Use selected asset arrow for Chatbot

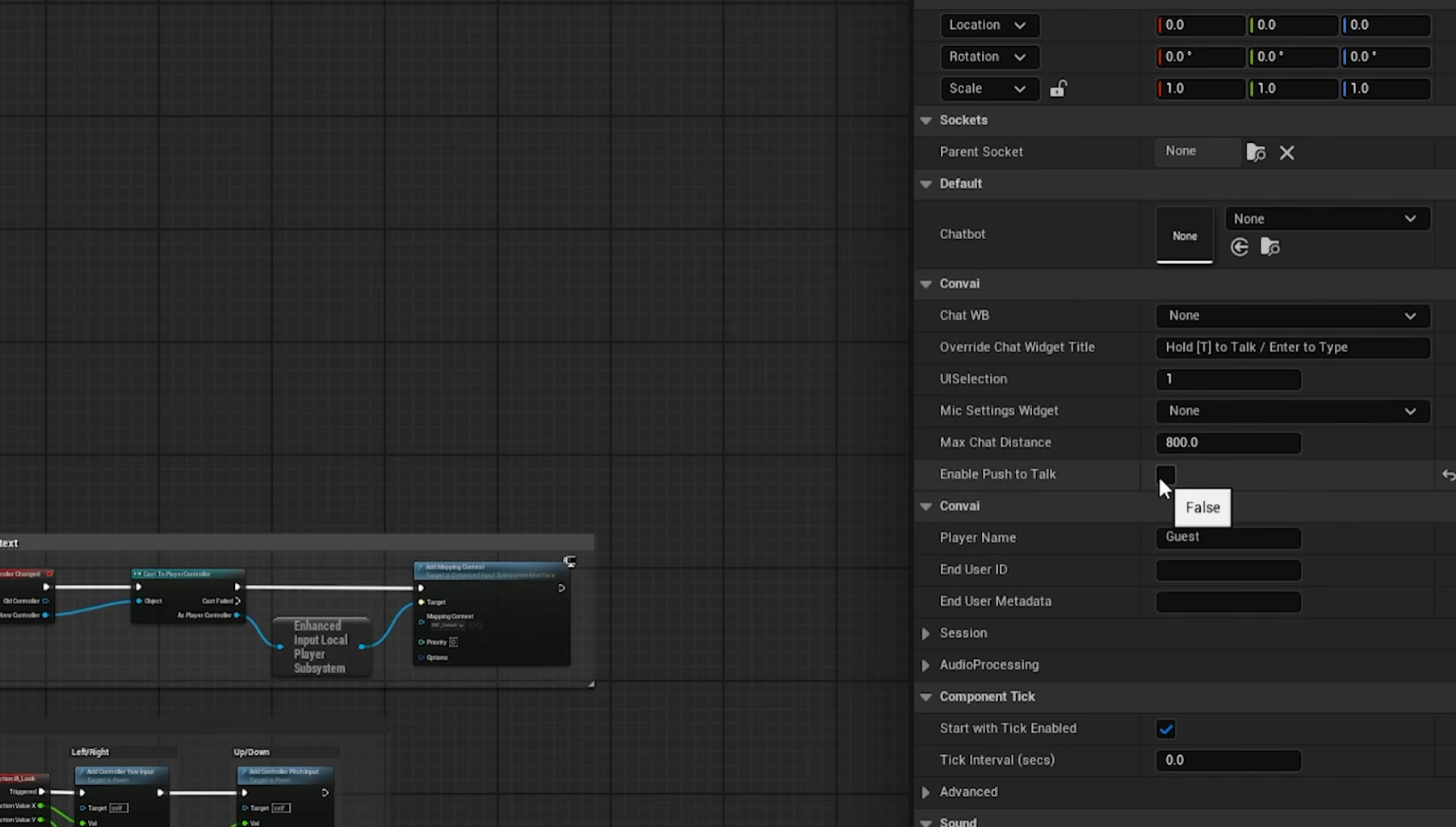click(x=1240, y=247)
